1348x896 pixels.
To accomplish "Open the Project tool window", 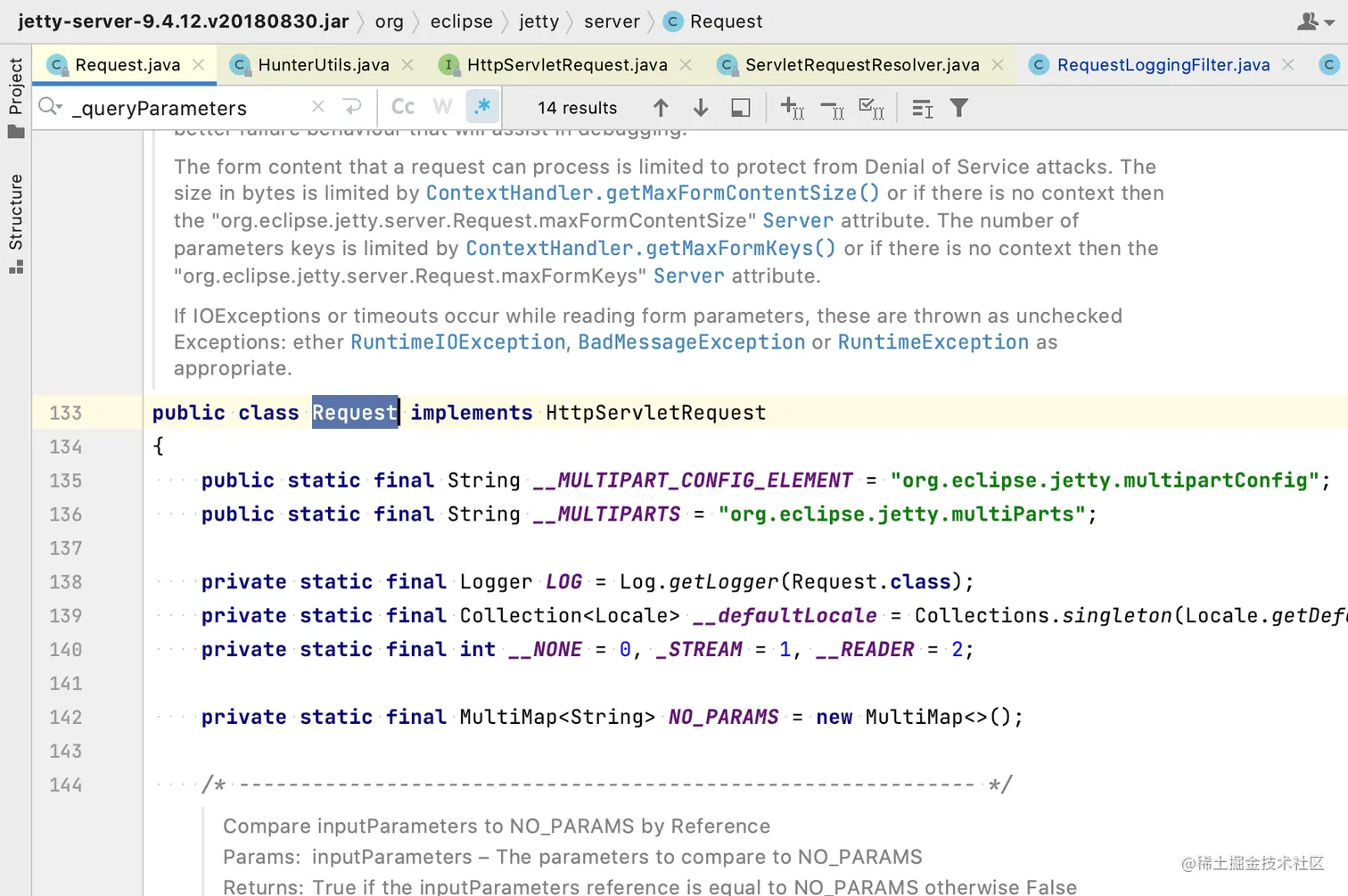I will point(15,96).
